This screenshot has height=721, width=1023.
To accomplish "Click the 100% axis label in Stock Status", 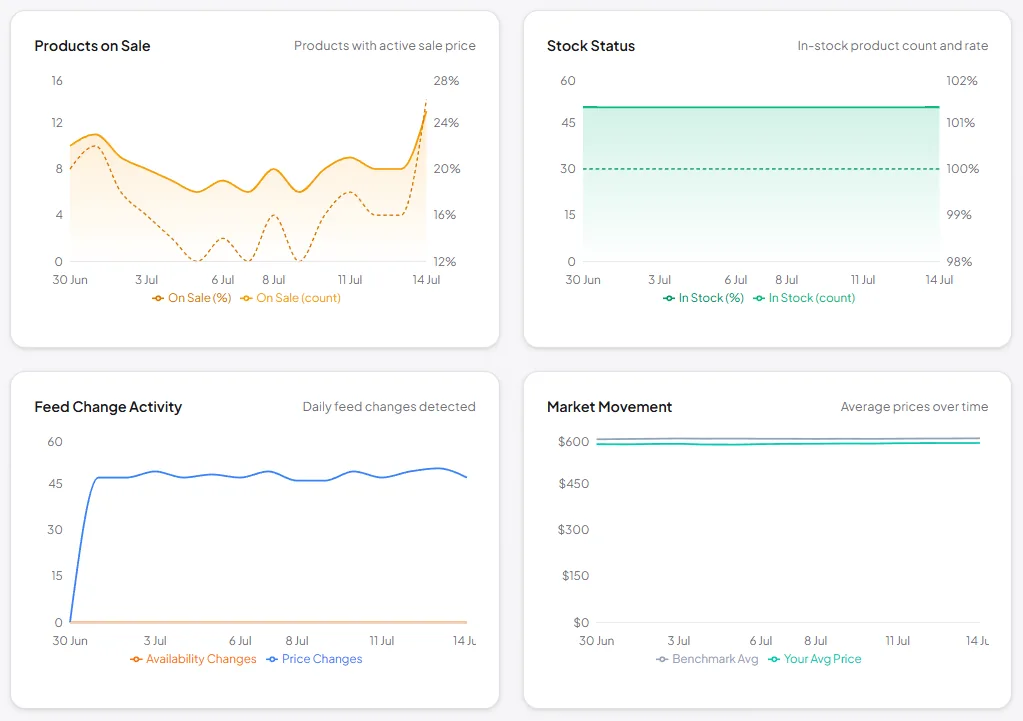I will [963, 169].
